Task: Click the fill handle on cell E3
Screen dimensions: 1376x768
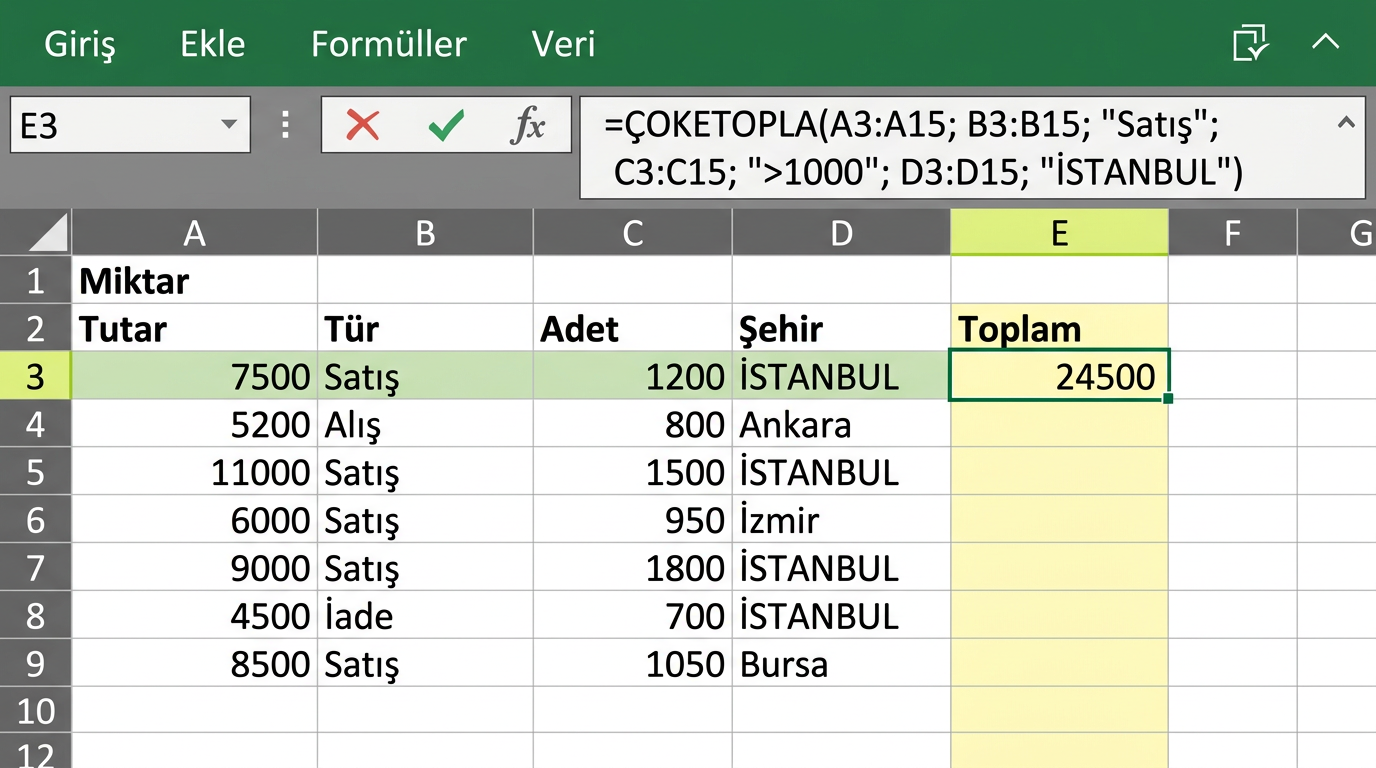Action: (1167, 399)
